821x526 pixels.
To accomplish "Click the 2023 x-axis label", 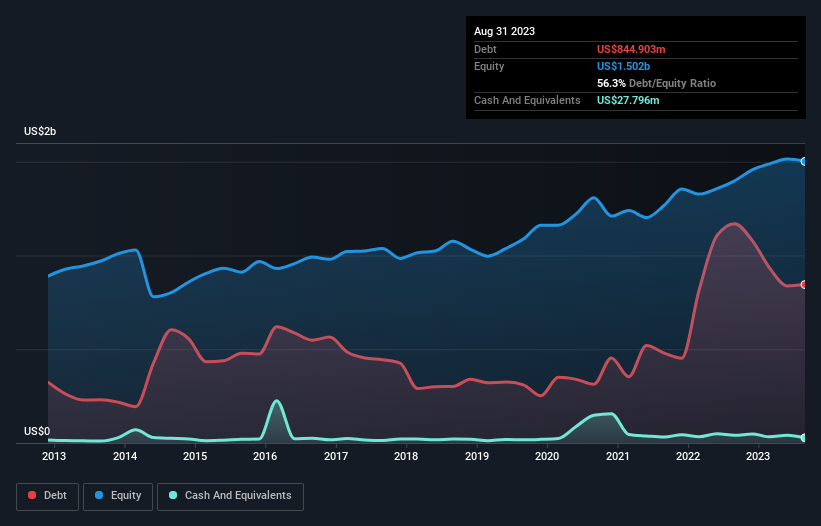I will [758, 456].
